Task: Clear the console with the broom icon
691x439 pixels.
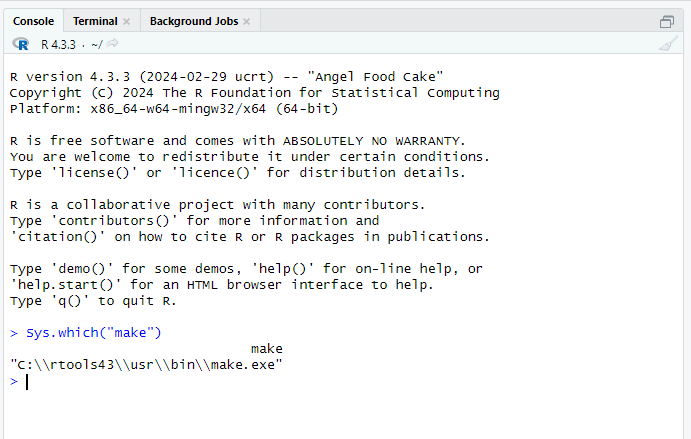Action: [x=668, y=44]
